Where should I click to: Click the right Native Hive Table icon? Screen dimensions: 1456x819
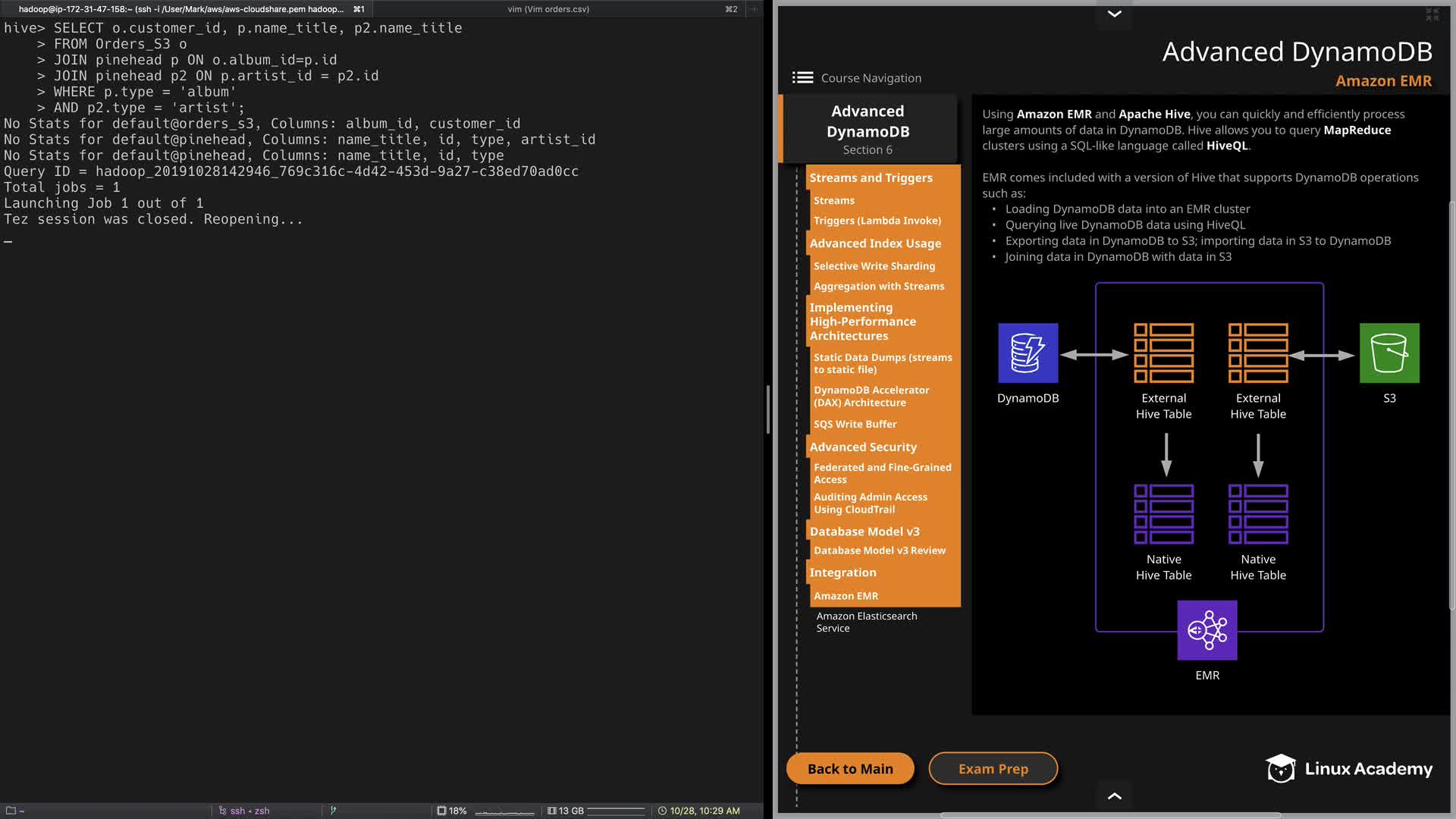[x=1257, y=514]
